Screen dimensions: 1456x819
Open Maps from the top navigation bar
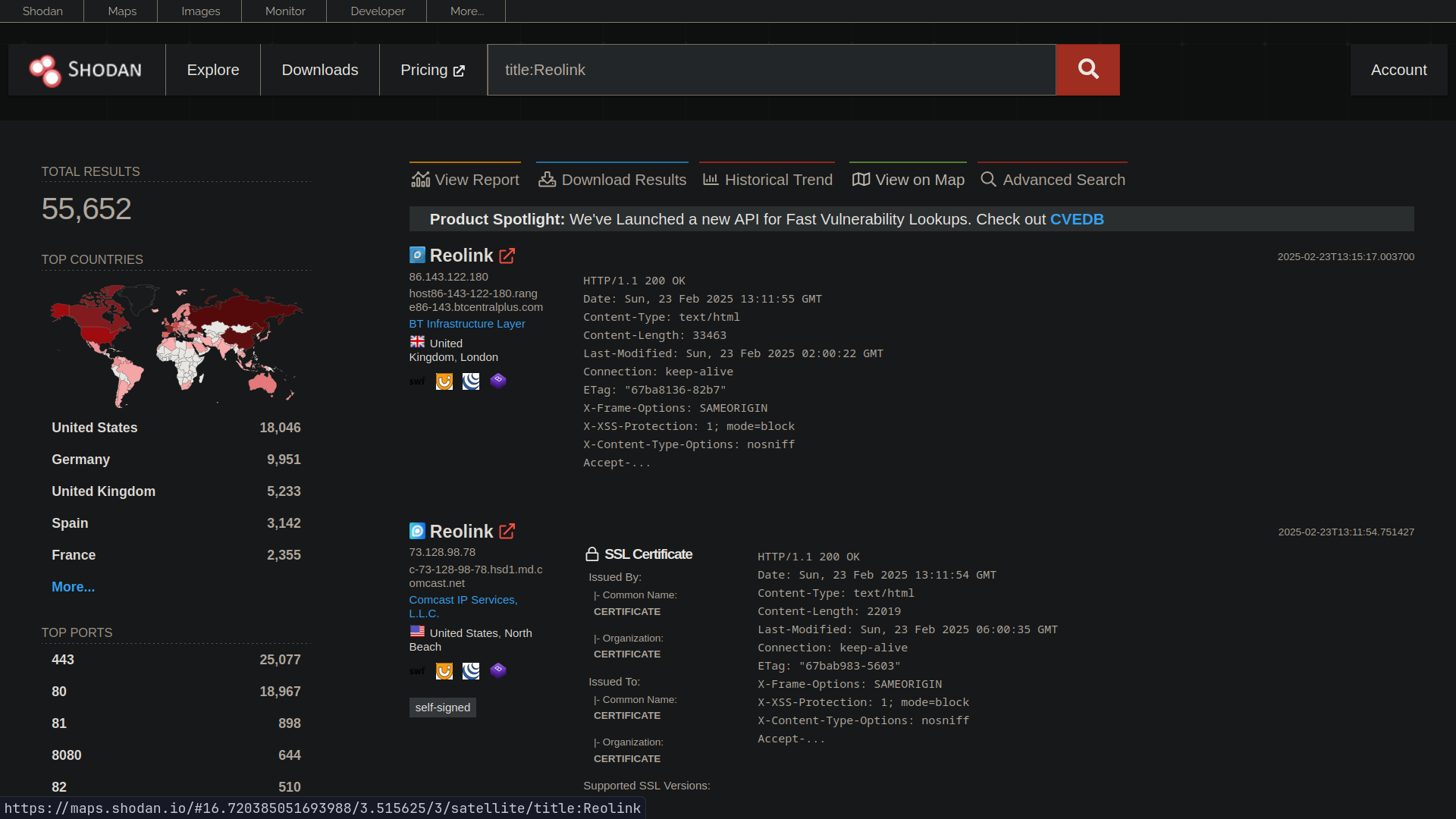click(x=121, y=11)
